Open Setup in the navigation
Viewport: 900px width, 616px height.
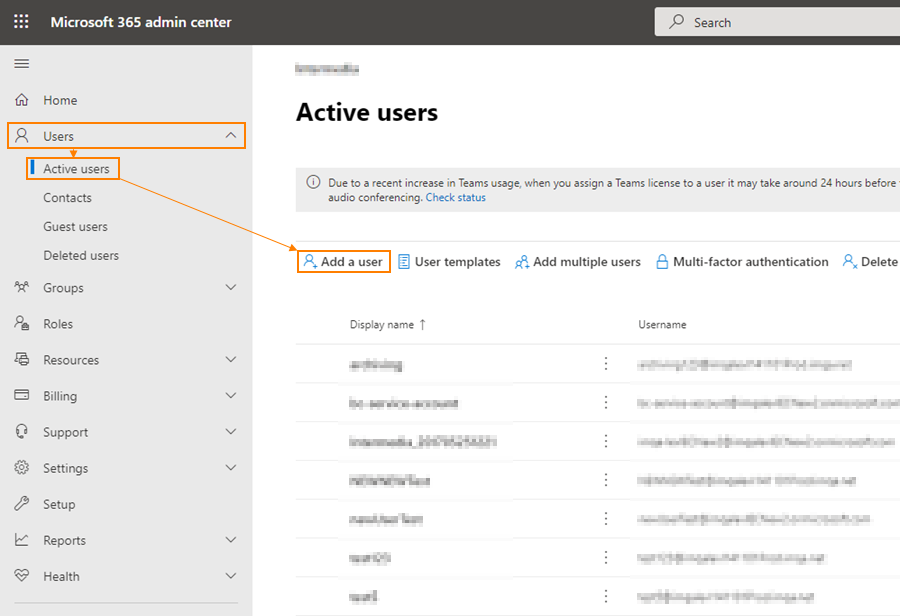coord(59,504)
